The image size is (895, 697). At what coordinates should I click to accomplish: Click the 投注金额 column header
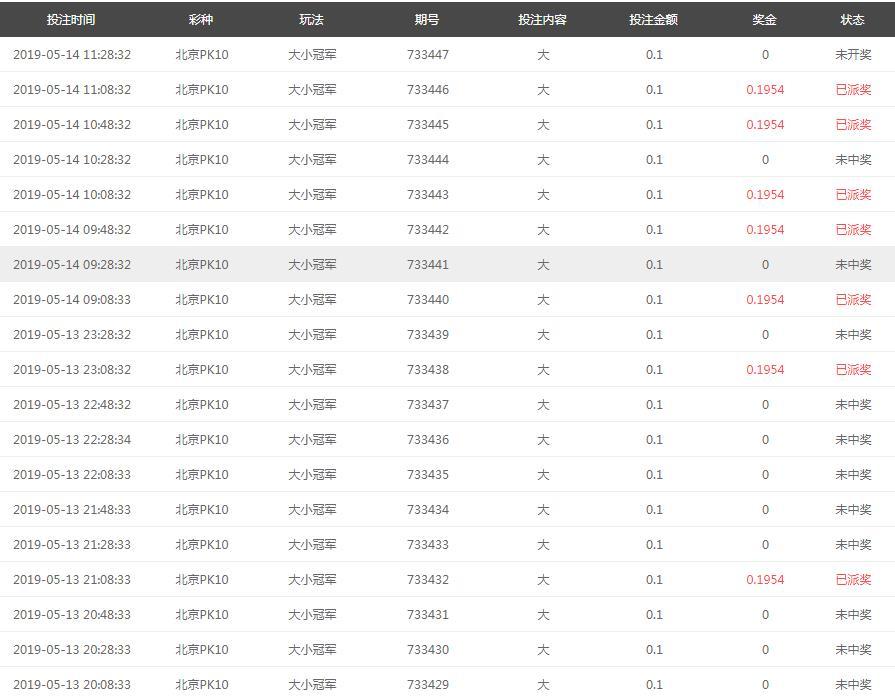(x=653, y=20)
